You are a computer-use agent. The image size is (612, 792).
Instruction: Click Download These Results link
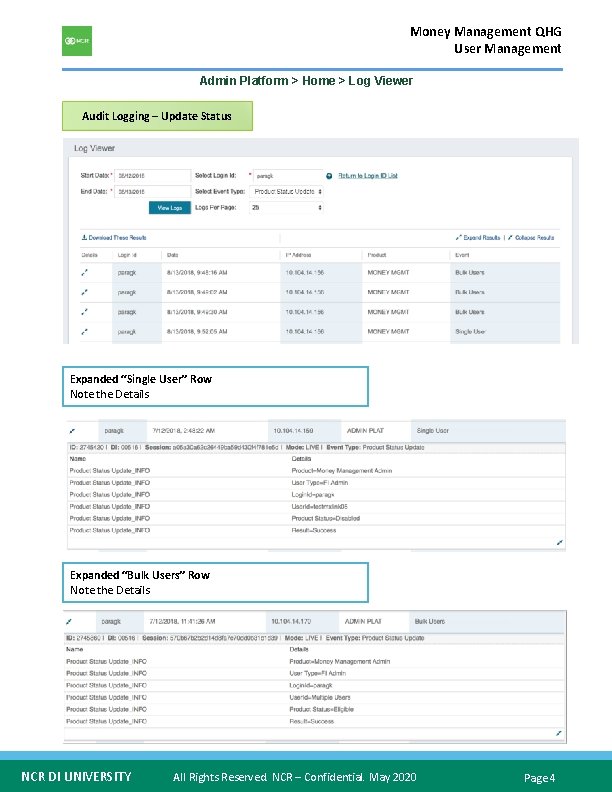coord(114,237)
